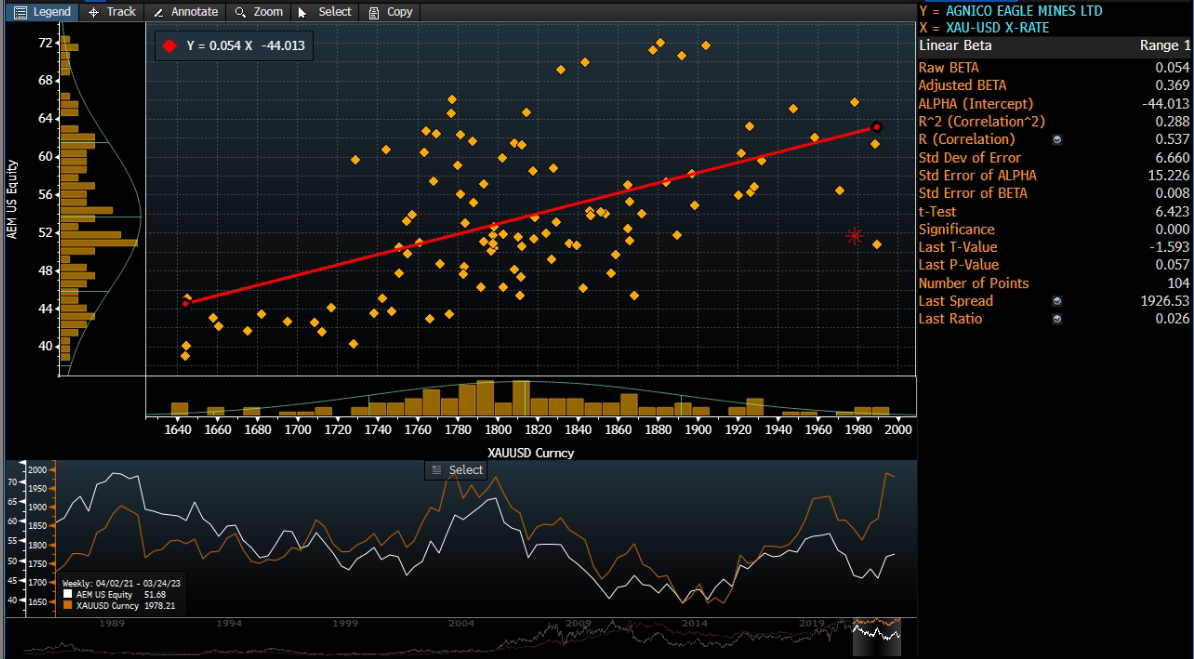Select the Significance row label

coord(956,229)
